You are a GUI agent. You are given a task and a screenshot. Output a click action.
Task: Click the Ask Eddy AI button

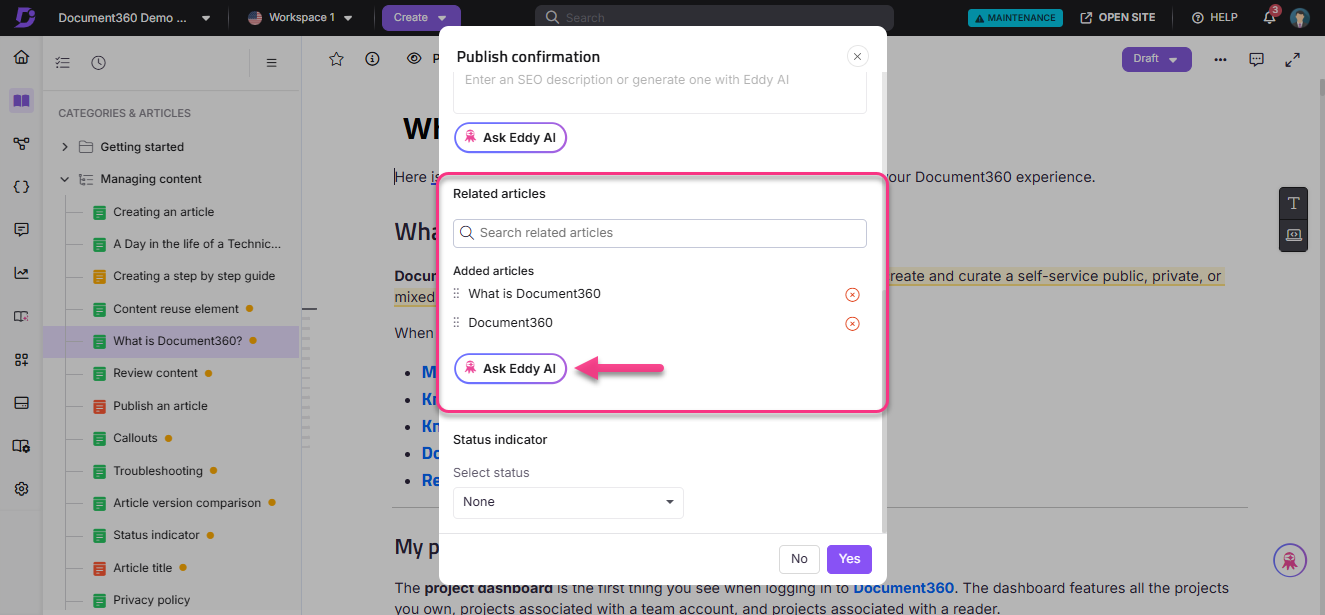click(x=510, y=368)
